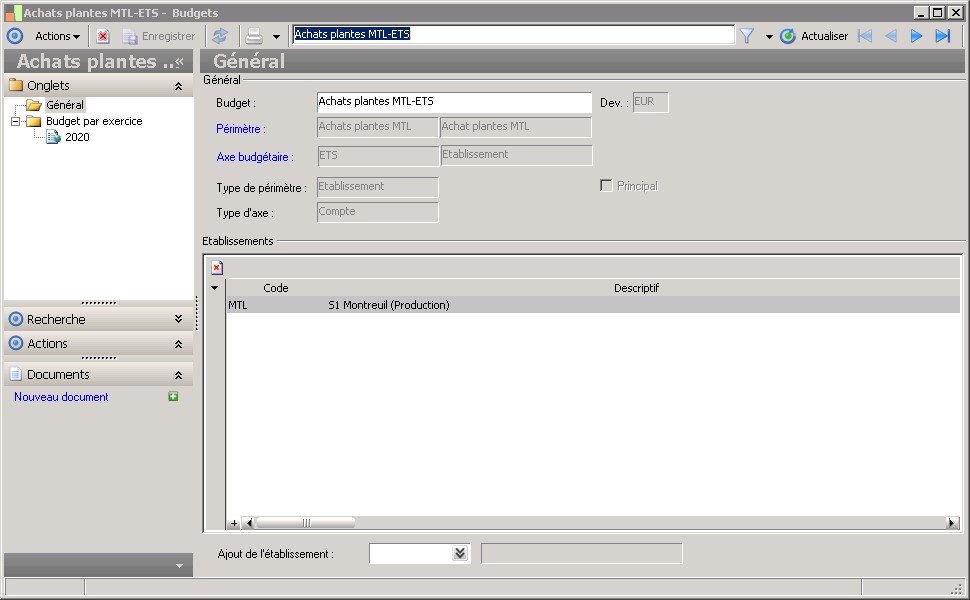Image resolution: width=970 pixels, height=600 pixels.
Task: Click the delete row icon in Etablissements grid
Action: [x=217, y=268]
